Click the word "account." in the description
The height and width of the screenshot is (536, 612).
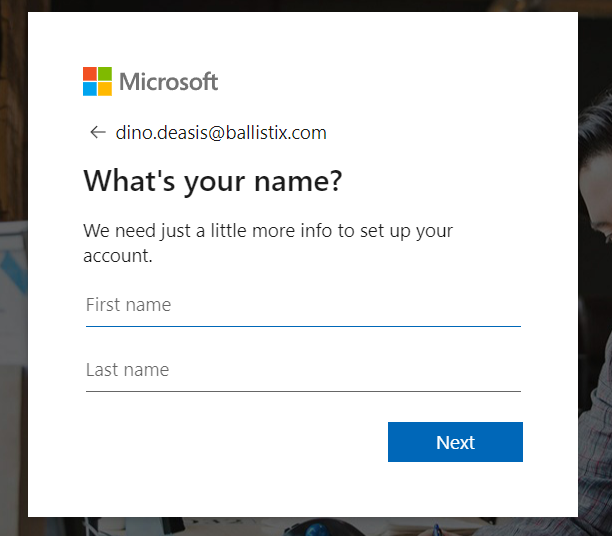(117, 256)
